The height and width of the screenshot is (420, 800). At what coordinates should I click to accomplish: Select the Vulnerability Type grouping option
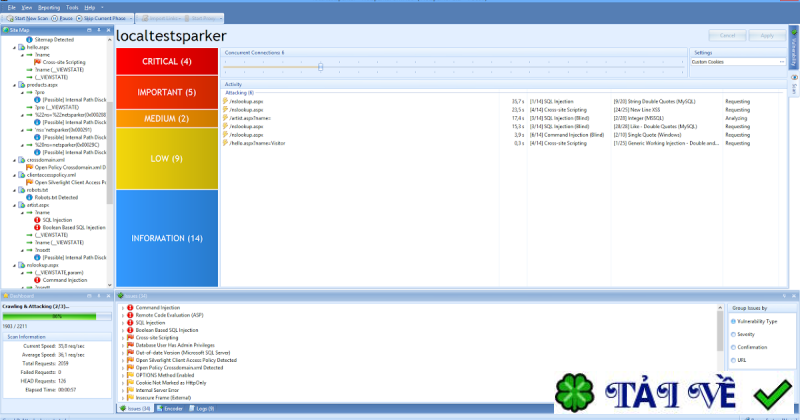click(733, 322)
